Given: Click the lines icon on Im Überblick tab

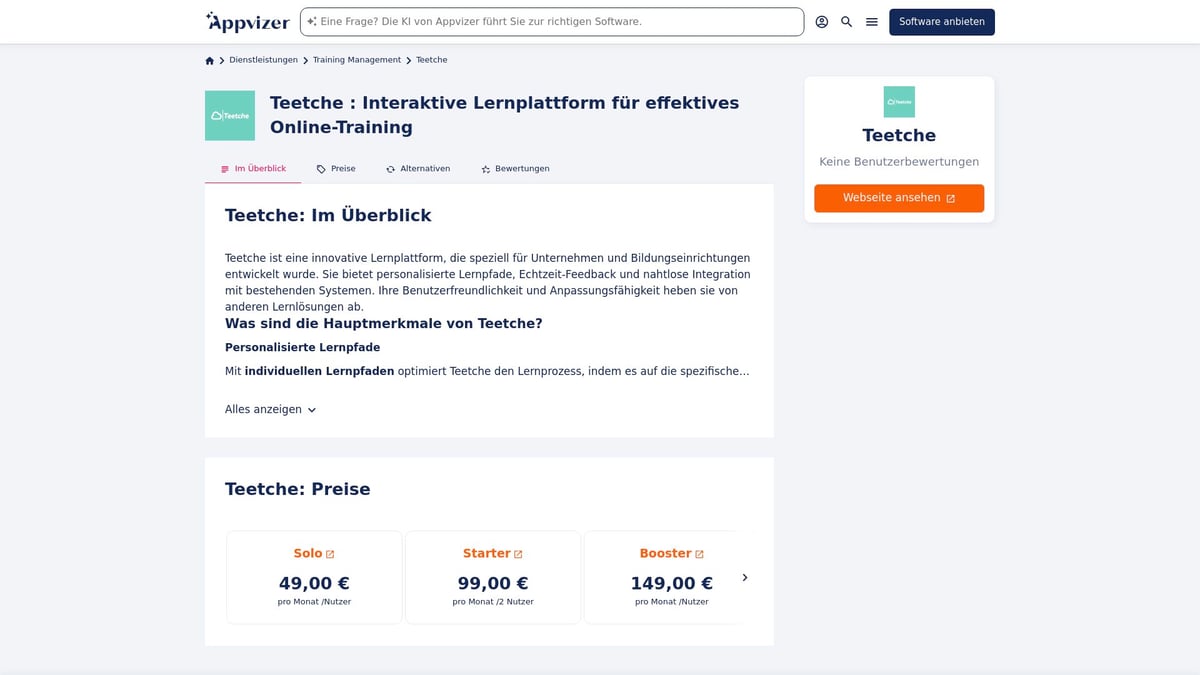Looking at the screenshot, I should [225, 169].
